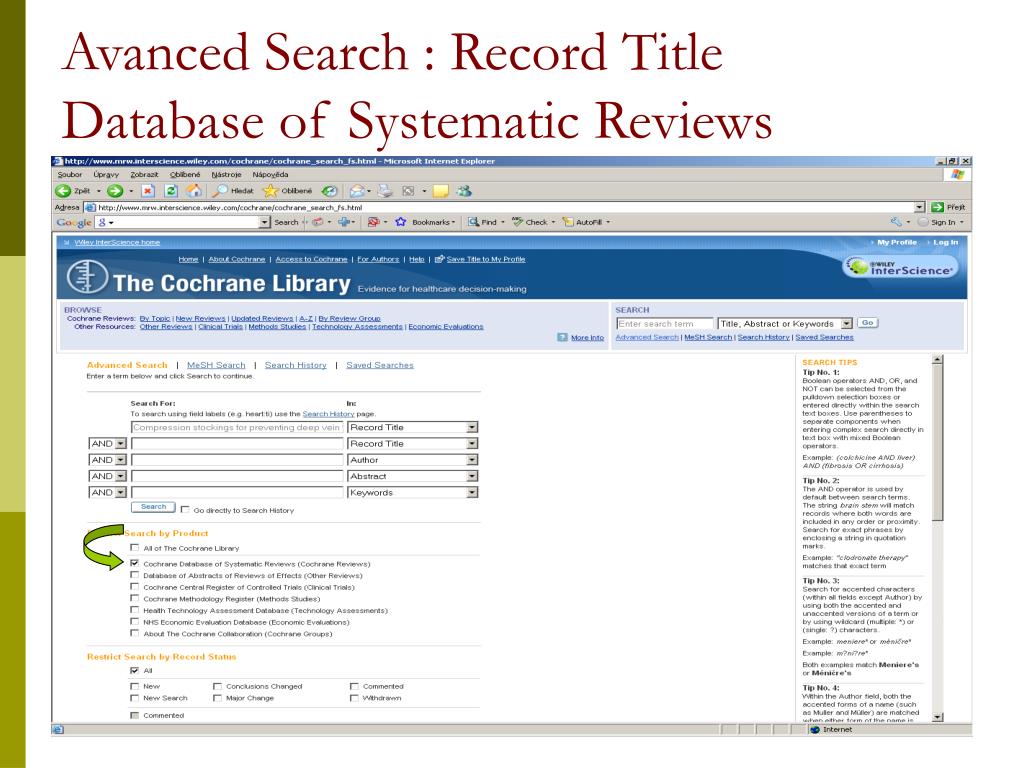Click the yellow Discuss note icon
1024x768 pixels.
(441, 191)
